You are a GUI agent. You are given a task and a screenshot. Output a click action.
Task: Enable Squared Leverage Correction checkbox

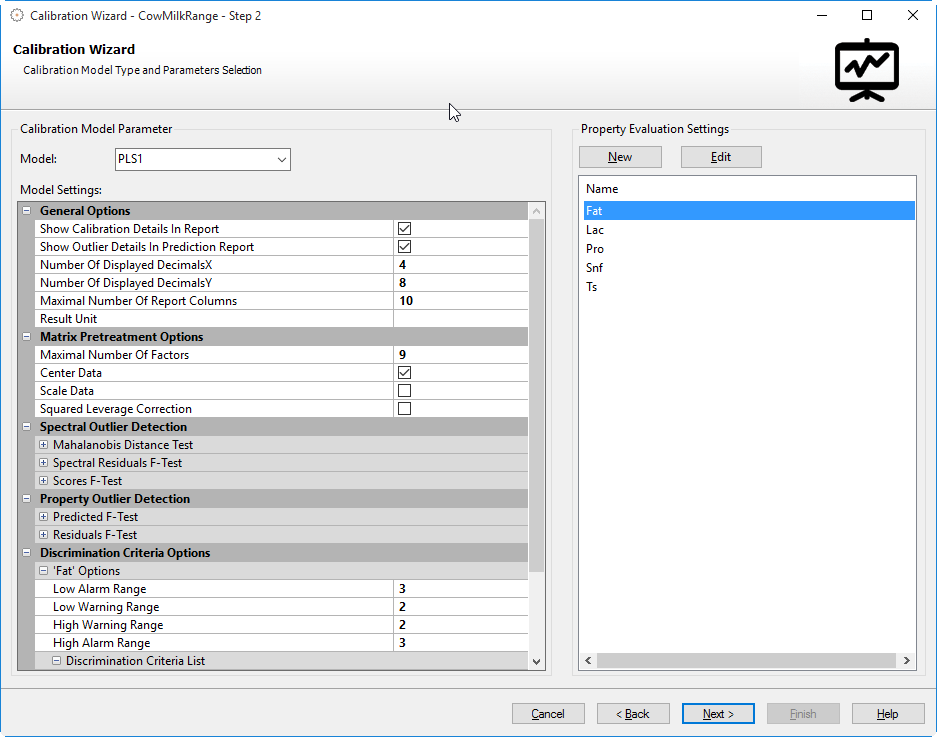(405, 409)
